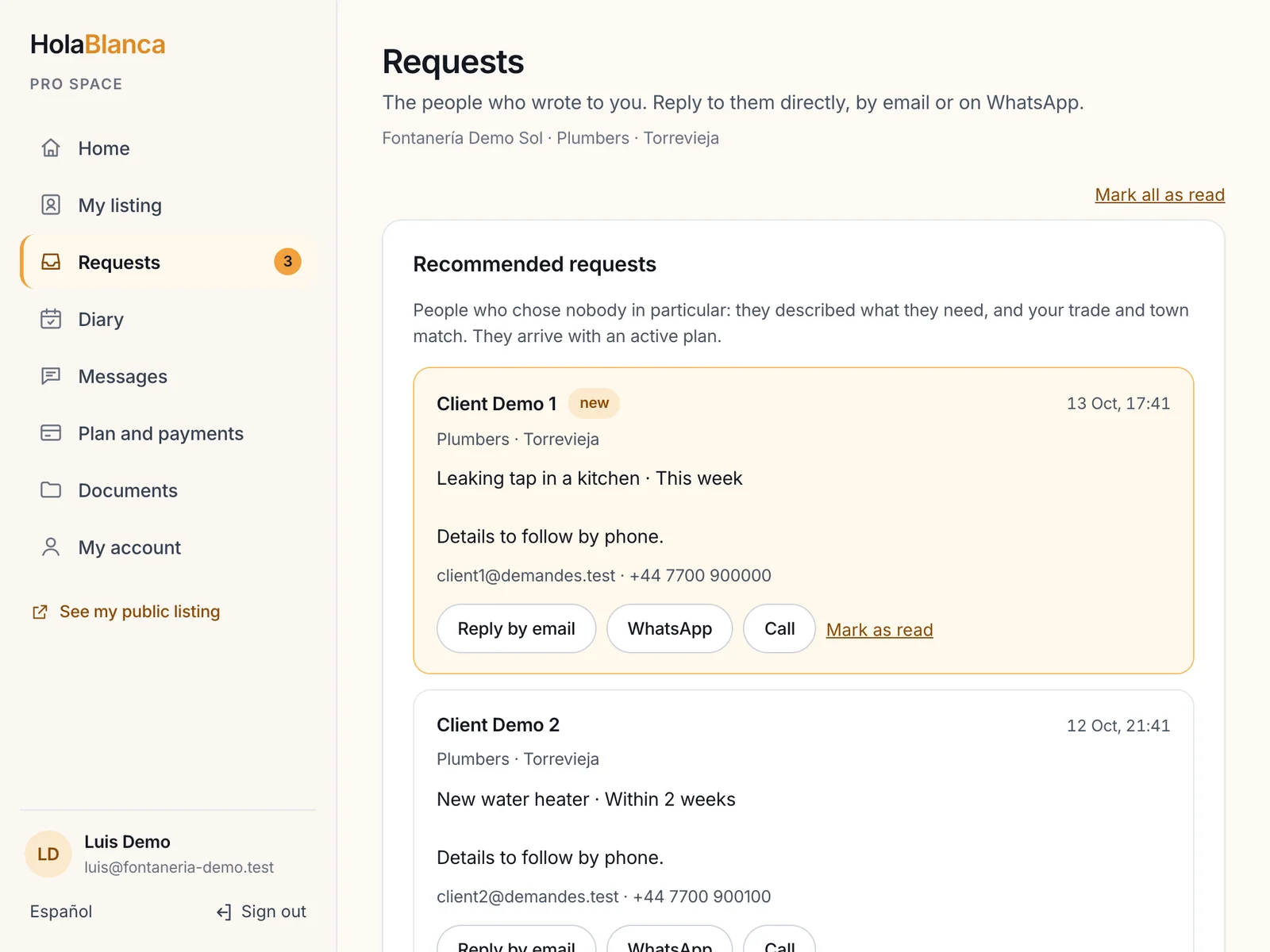Click the Client Demo 1 name
Image resolution: width=1270 pixels, height=952 pixels.
(x=497, y=404)
